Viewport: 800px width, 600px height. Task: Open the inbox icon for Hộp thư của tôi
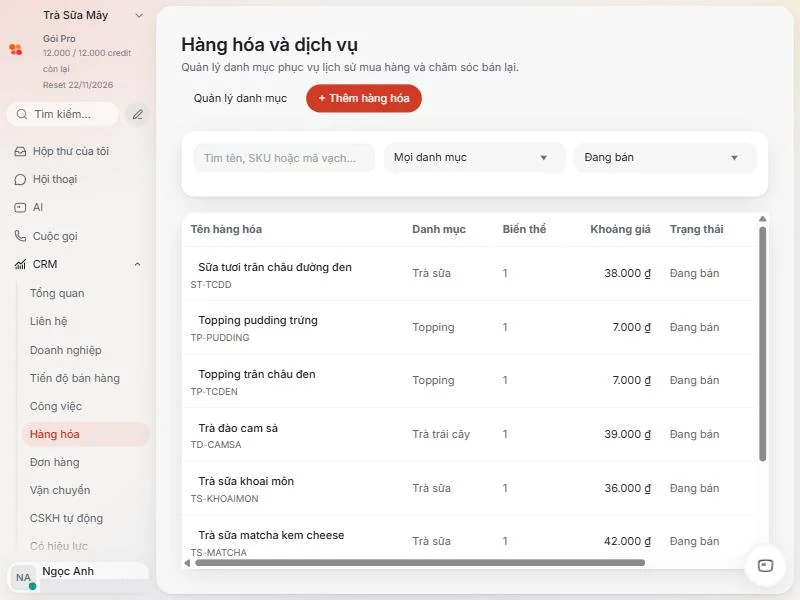[20, 152]
